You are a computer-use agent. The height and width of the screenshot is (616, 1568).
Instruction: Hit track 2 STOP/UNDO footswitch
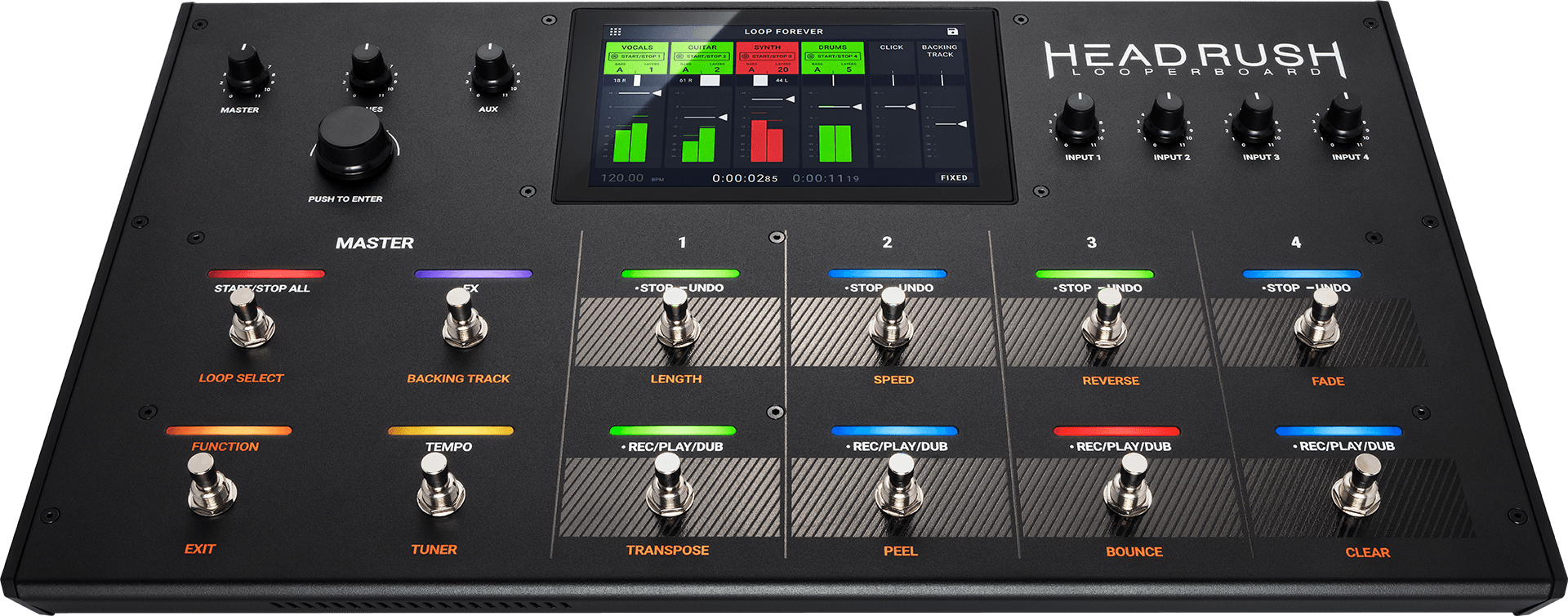point(893,319)
